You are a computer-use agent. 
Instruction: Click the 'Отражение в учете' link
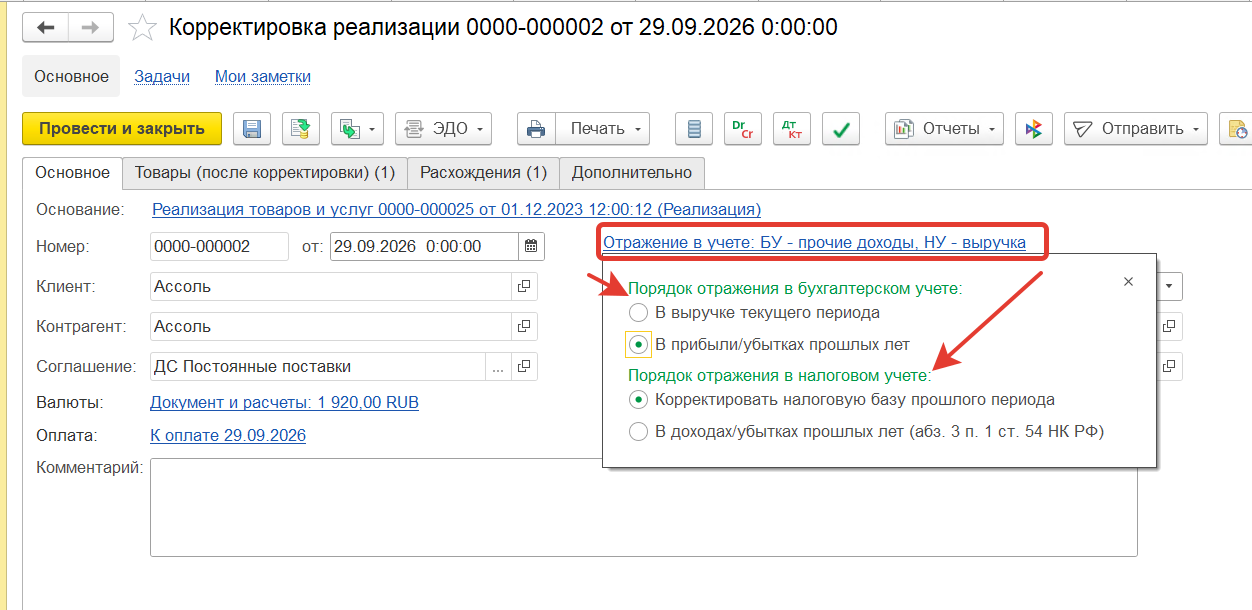[x=814, y=242]
